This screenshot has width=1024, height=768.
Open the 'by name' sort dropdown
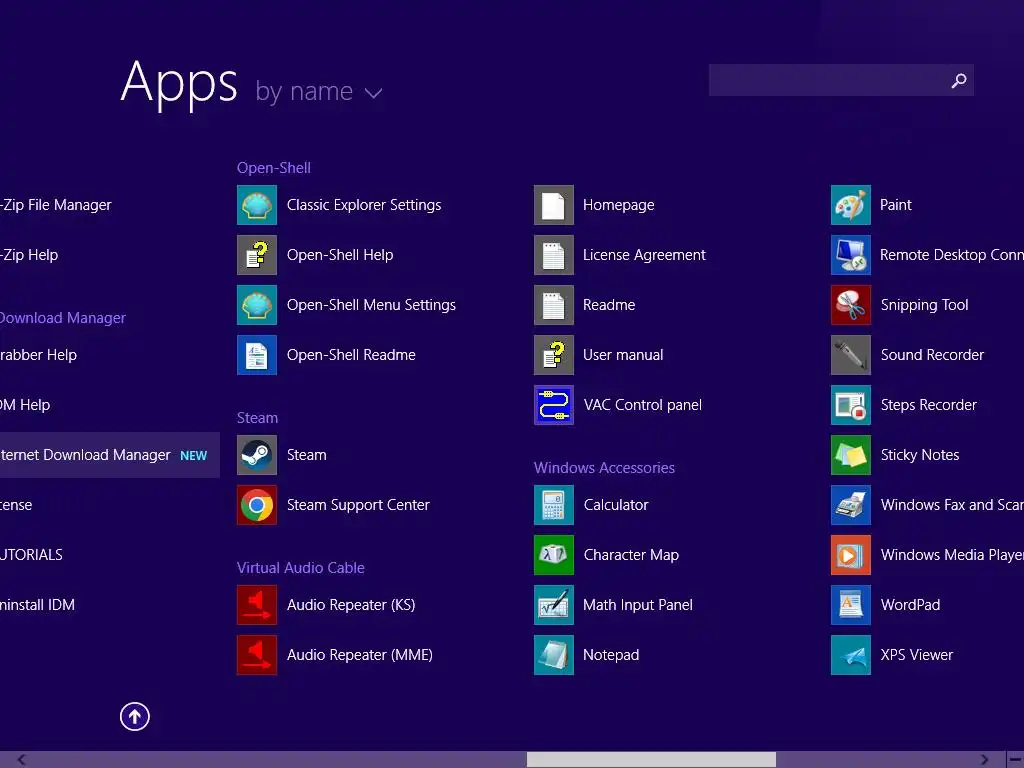(x=319, y=92)
